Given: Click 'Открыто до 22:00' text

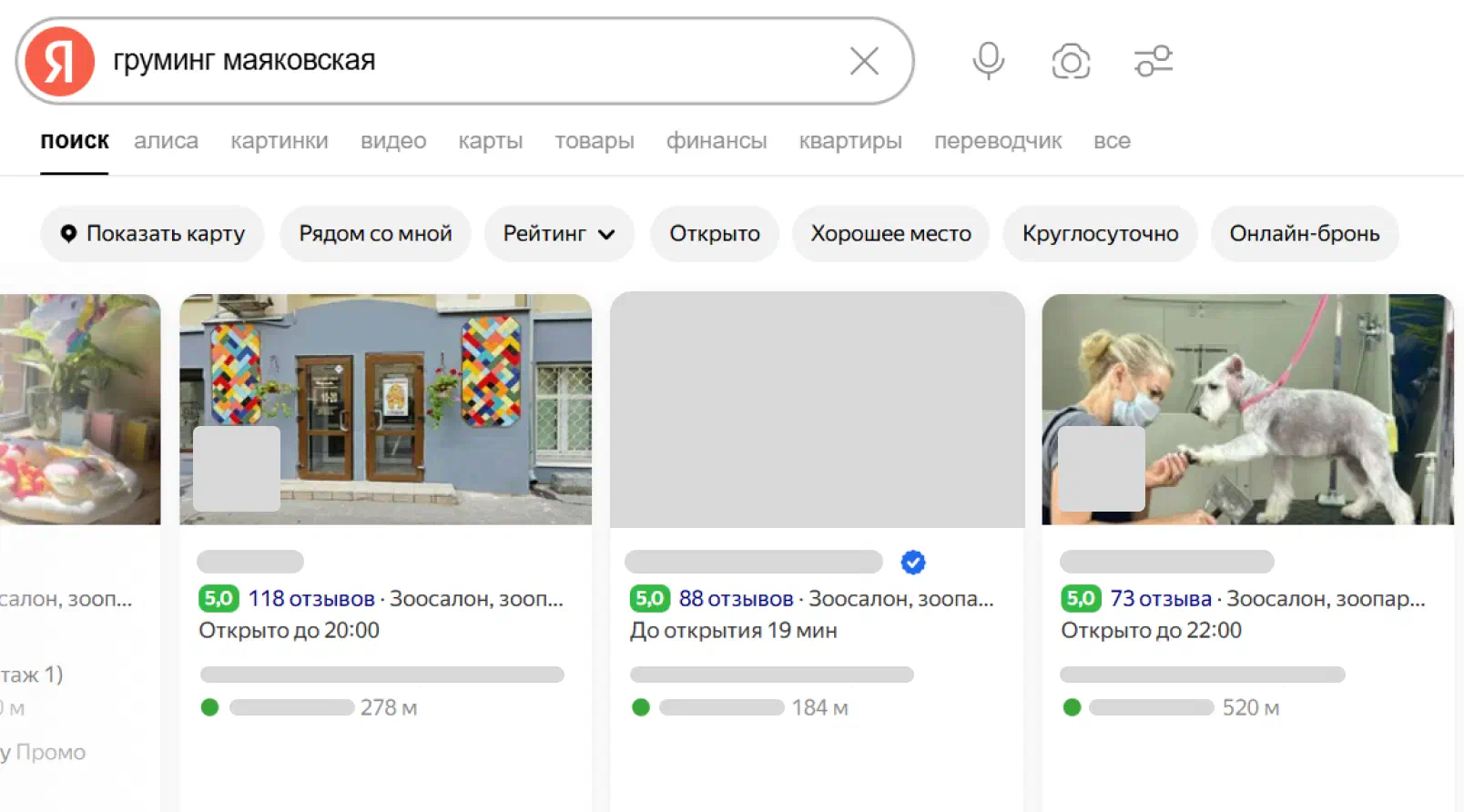Looking at the screenshot, I should 1151,631.
